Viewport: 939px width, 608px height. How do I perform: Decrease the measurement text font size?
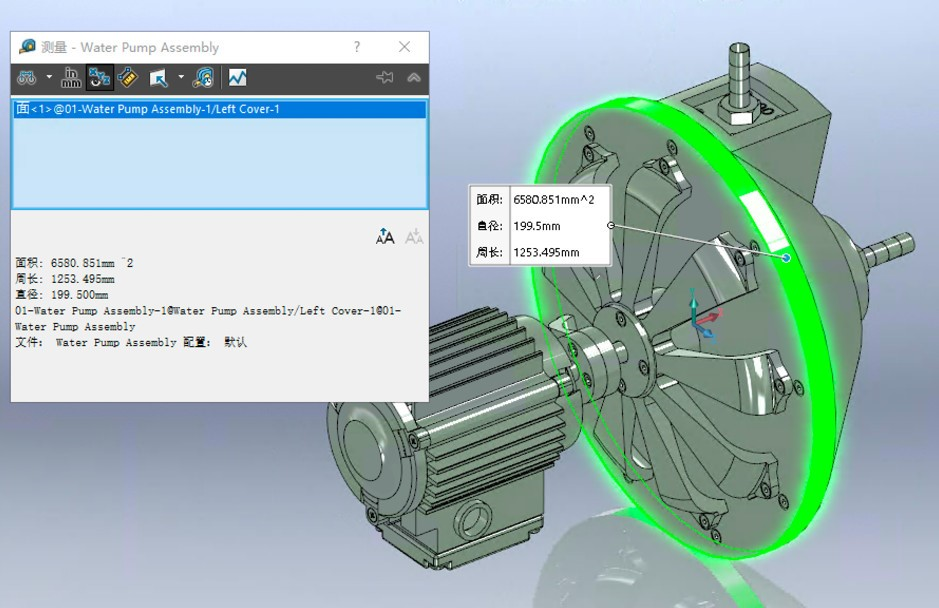point(414,236)
